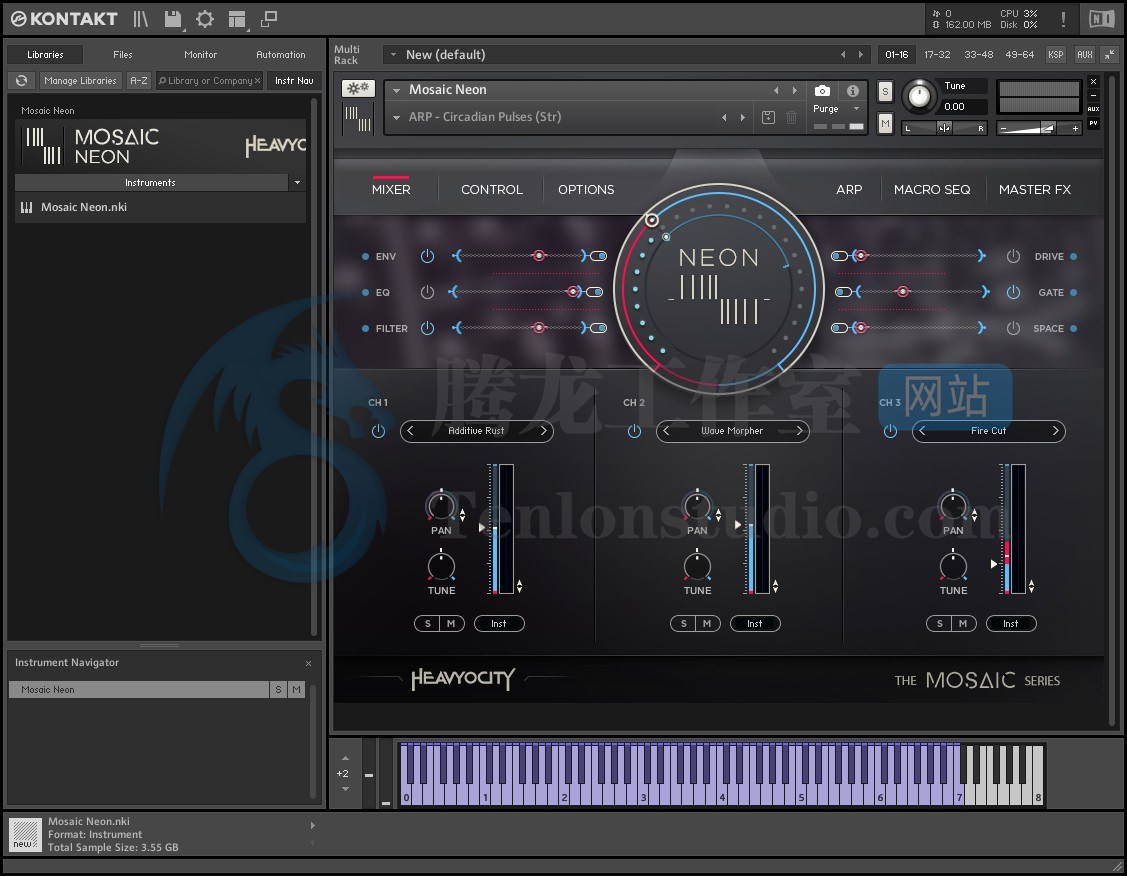
Task: Open the workspace layout icon
Action: click(x=236, y=19)
